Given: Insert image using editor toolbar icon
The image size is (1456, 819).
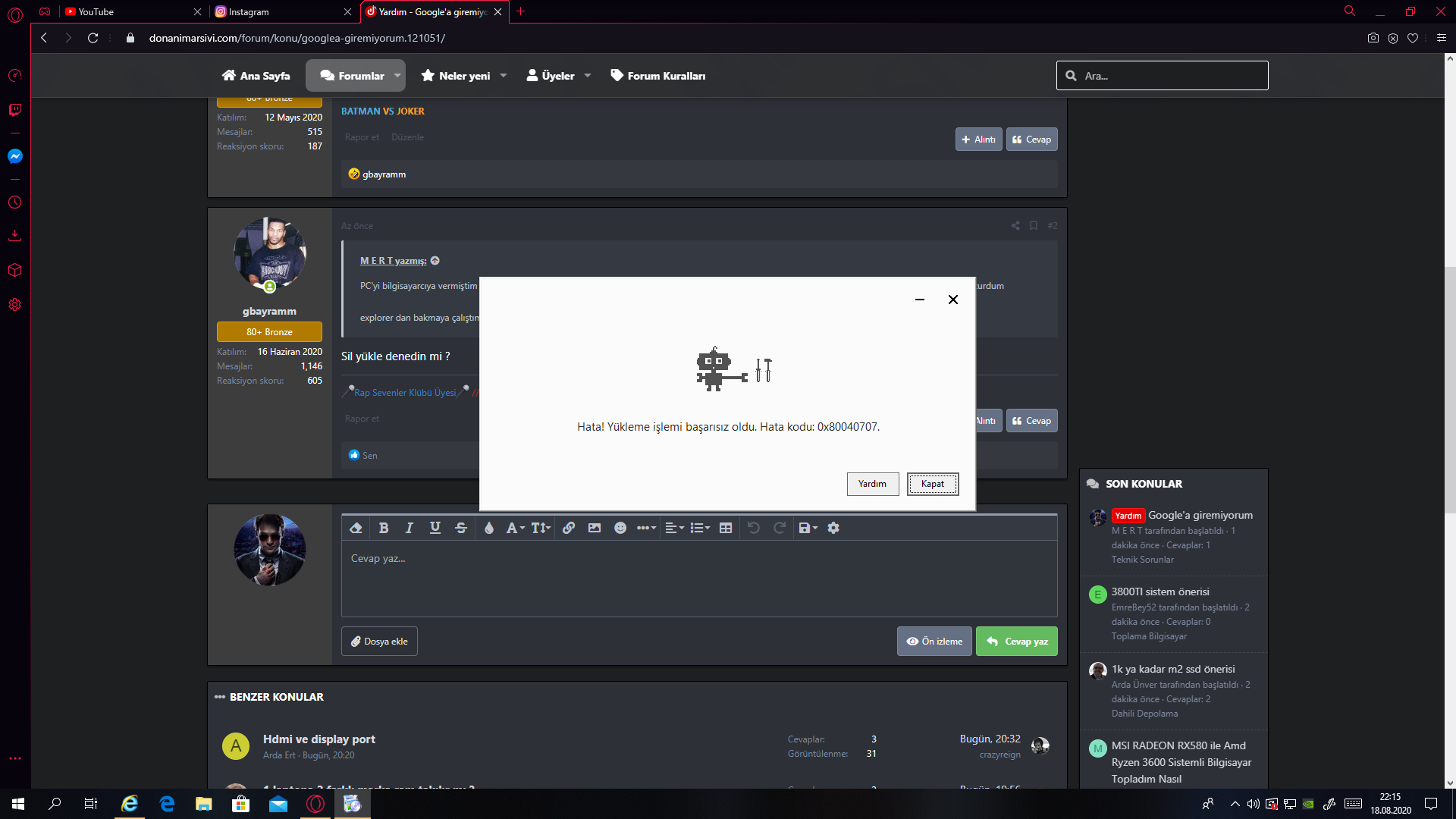Looking at the screenshot, I should 595,528.
